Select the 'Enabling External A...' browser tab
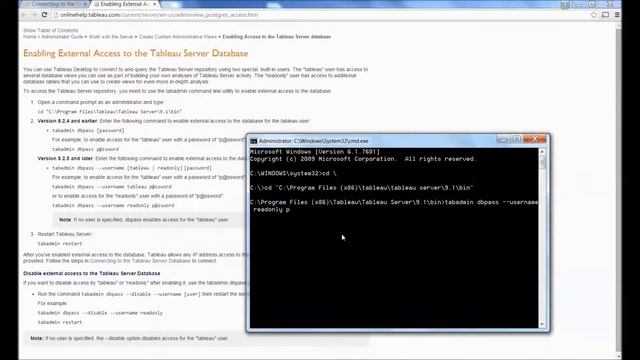 point(125,4)
